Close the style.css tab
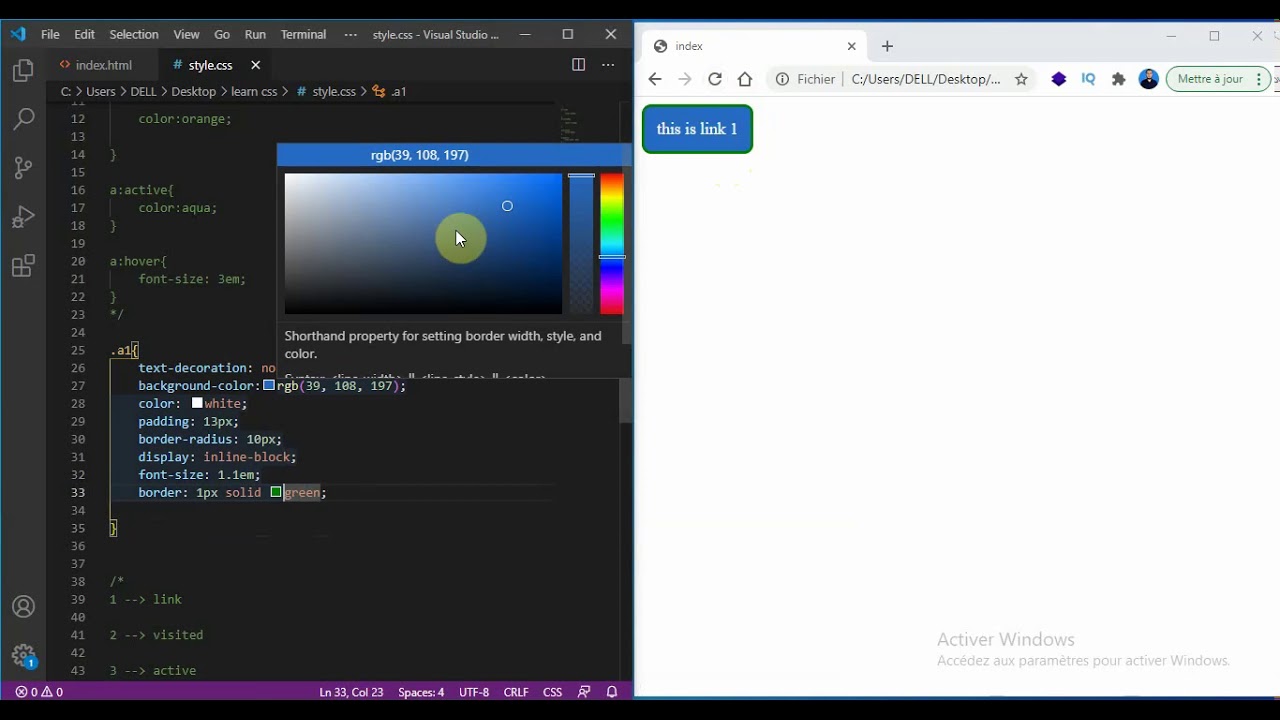The width and height of the screenshot is (1280, 720). pos(255,65)
